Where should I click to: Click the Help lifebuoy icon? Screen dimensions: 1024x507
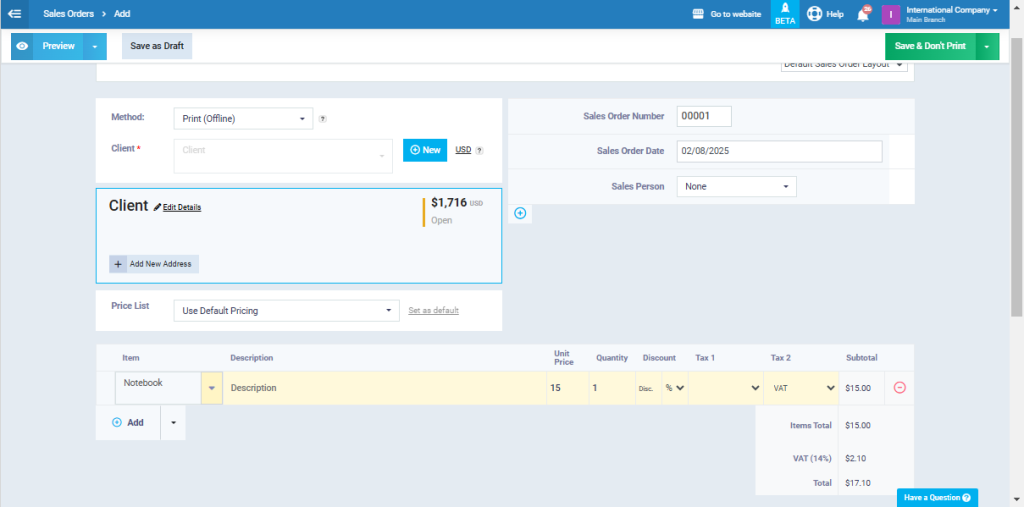tap(814, 14)
